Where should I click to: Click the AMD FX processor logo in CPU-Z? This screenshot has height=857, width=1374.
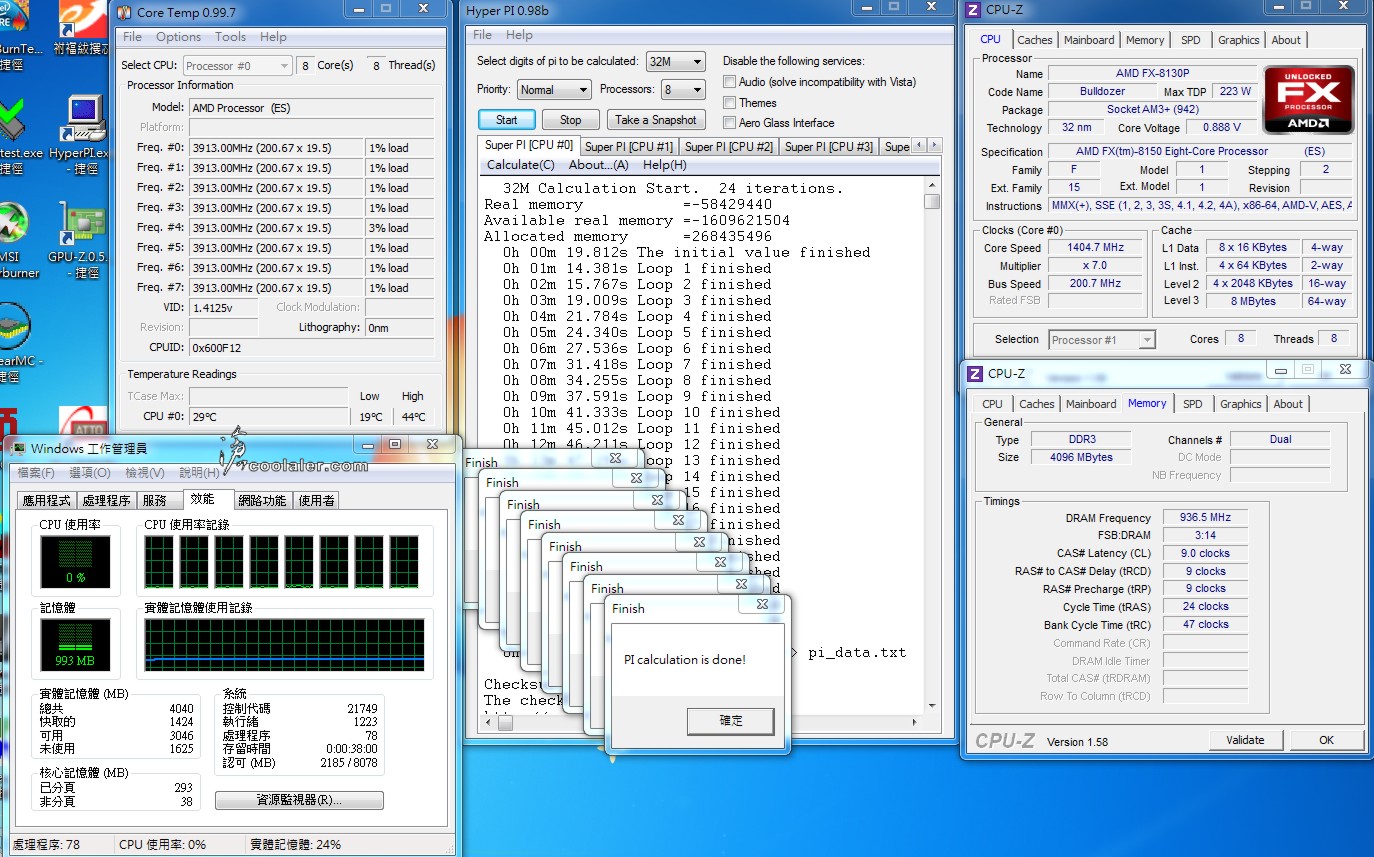[1309, 100]
